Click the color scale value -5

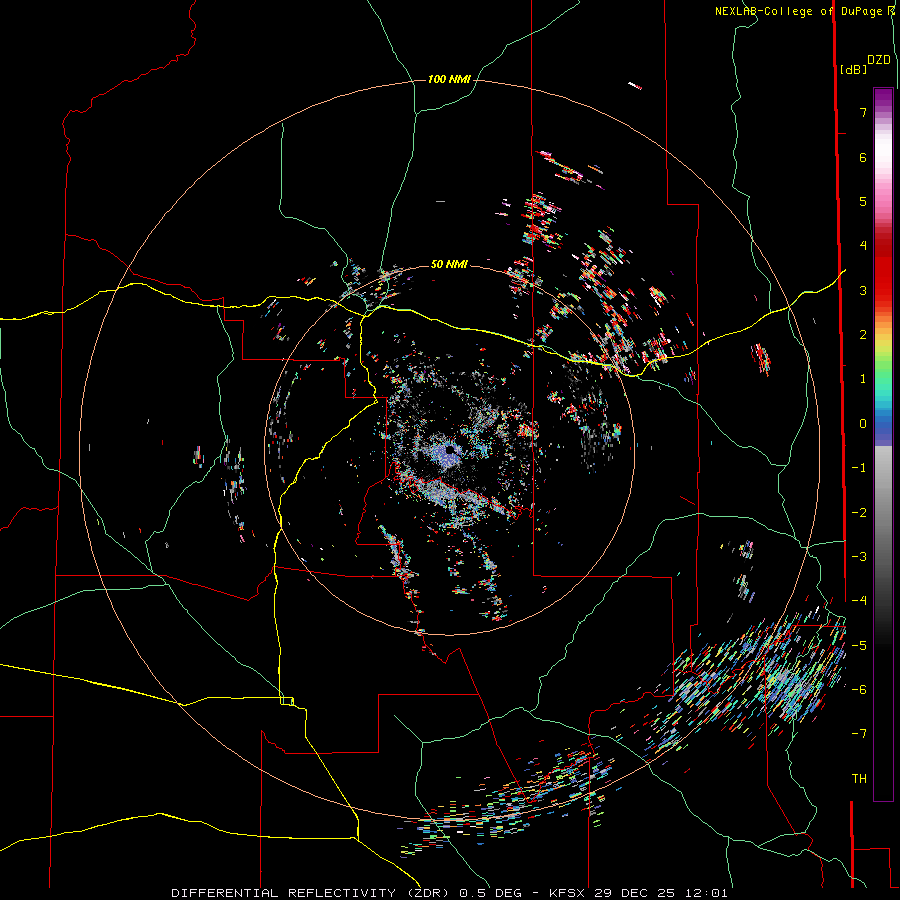[x=859, y=646]
